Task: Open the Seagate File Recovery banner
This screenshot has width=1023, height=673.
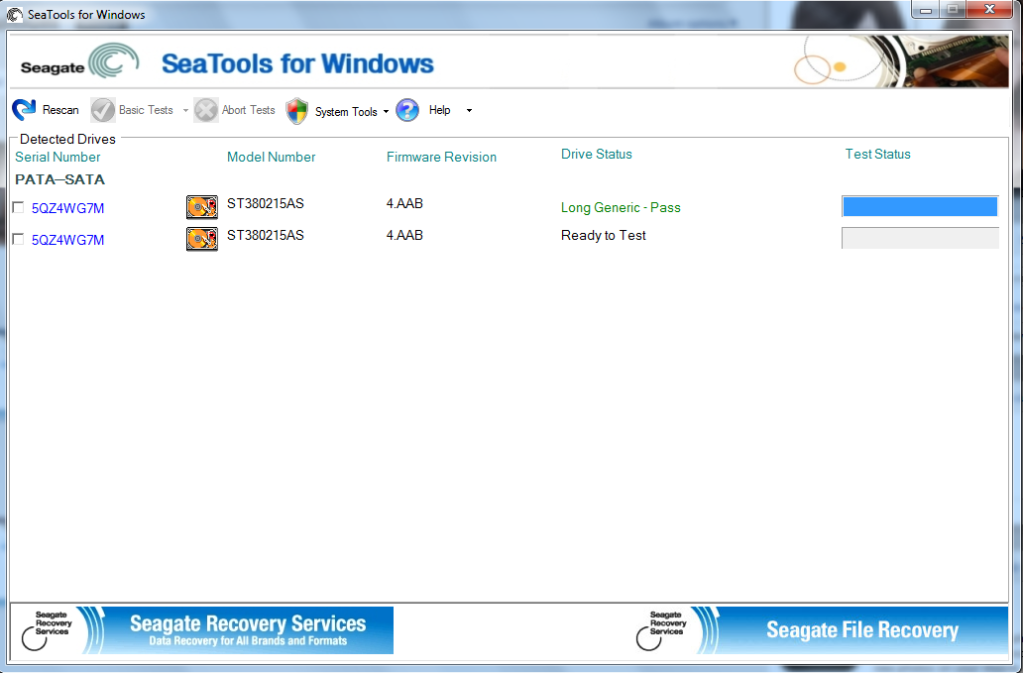Action: click(822, 630)
